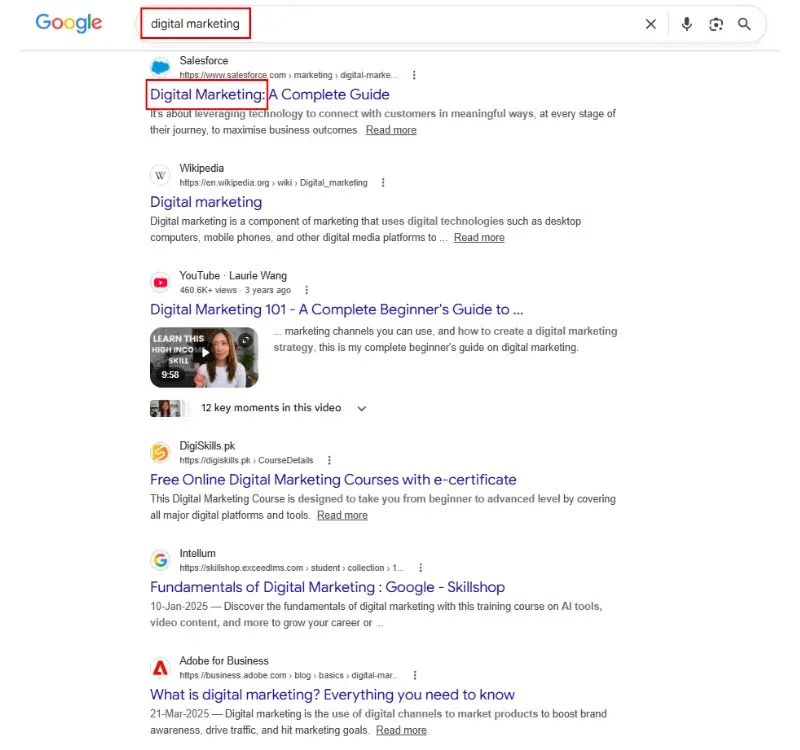Click the Salesforce cloud favicon

(x=160, y=67)
